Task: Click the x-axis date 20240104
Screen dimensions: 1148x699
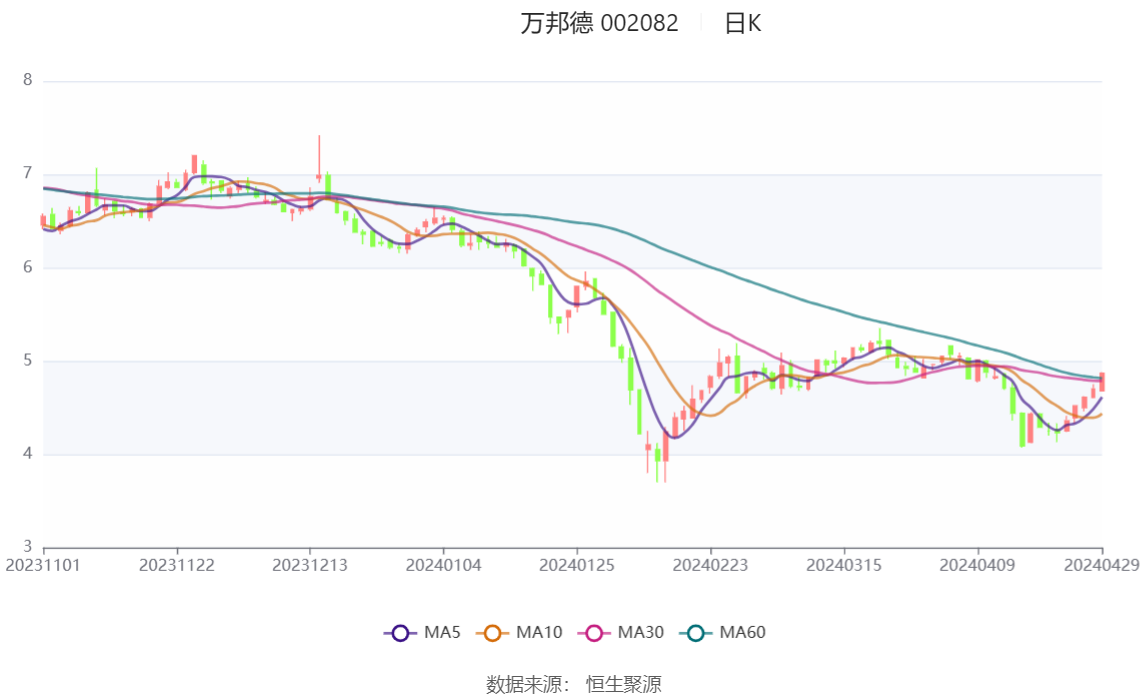Action: click(x=444, y=566)
